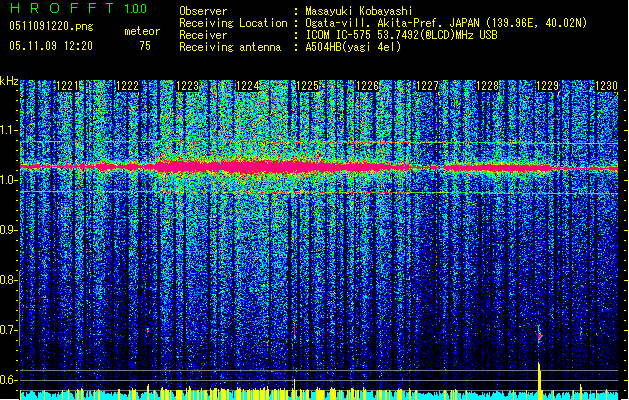This screenshot has width=629, height=400.
Task: Click the 1221 time marker
Action: click(x=68, y=86)
